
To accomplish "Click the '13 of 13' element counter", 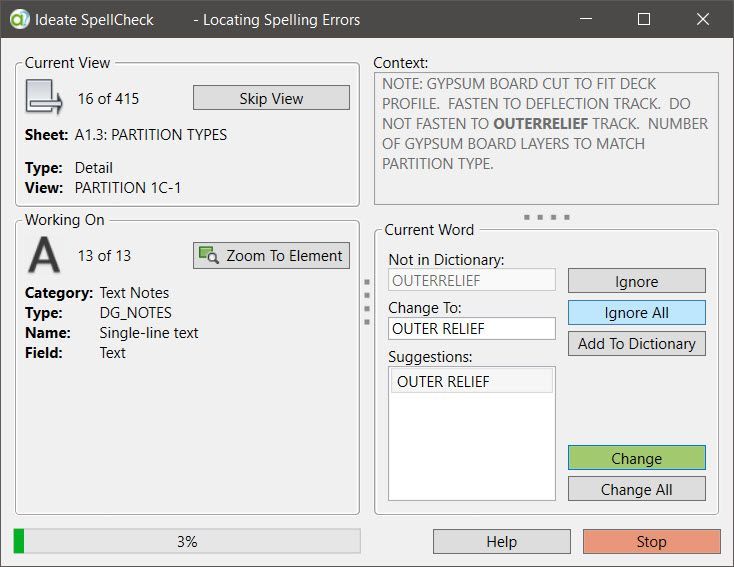I will click(x=104, y=256).
